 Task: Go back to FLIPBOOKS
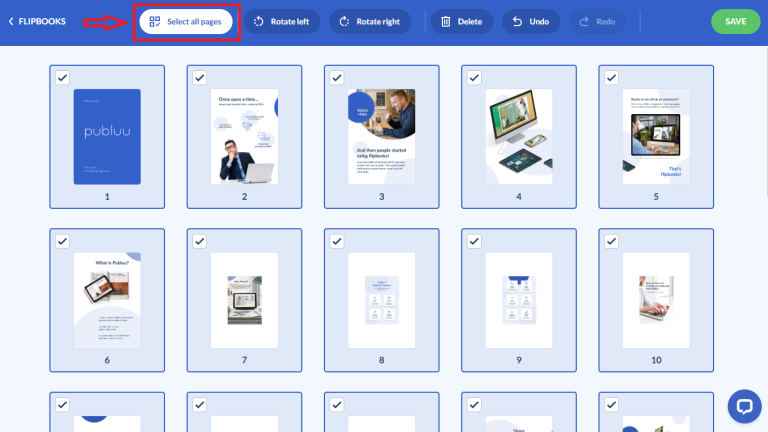[37, 22]
